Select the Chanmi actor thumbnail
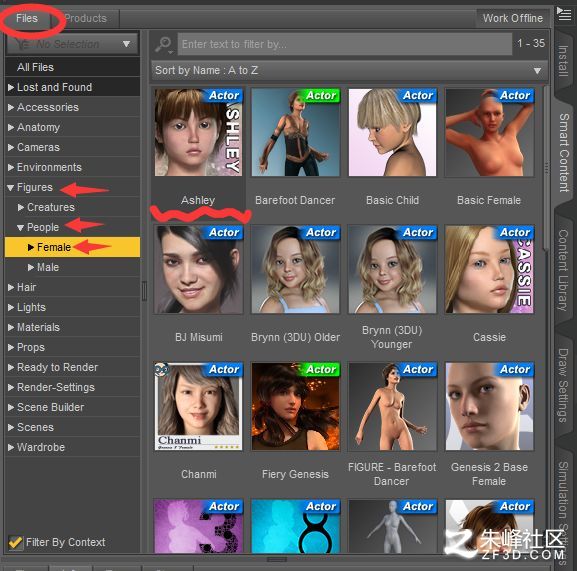 198,407
